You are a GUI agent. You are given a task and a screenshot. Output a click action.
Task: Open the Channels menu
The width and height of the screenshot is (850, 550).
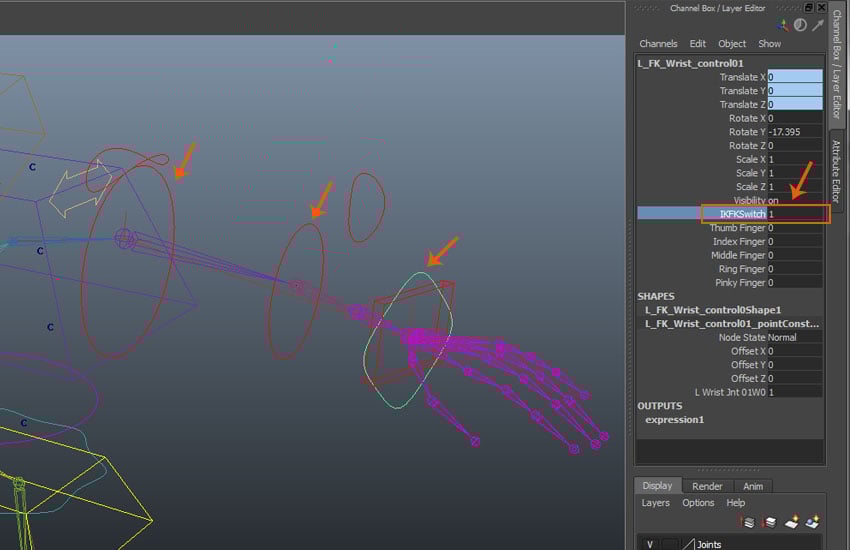[x=658, y=44]
